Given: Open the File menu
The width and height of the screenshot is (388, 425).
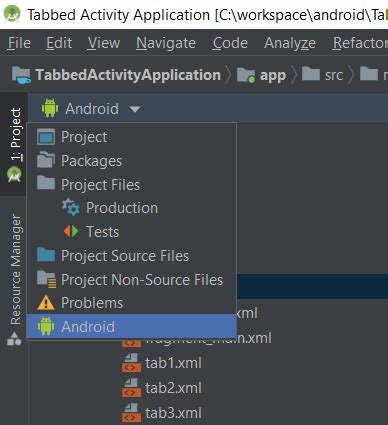Looking at the screenshot, I should pos(19,43).
